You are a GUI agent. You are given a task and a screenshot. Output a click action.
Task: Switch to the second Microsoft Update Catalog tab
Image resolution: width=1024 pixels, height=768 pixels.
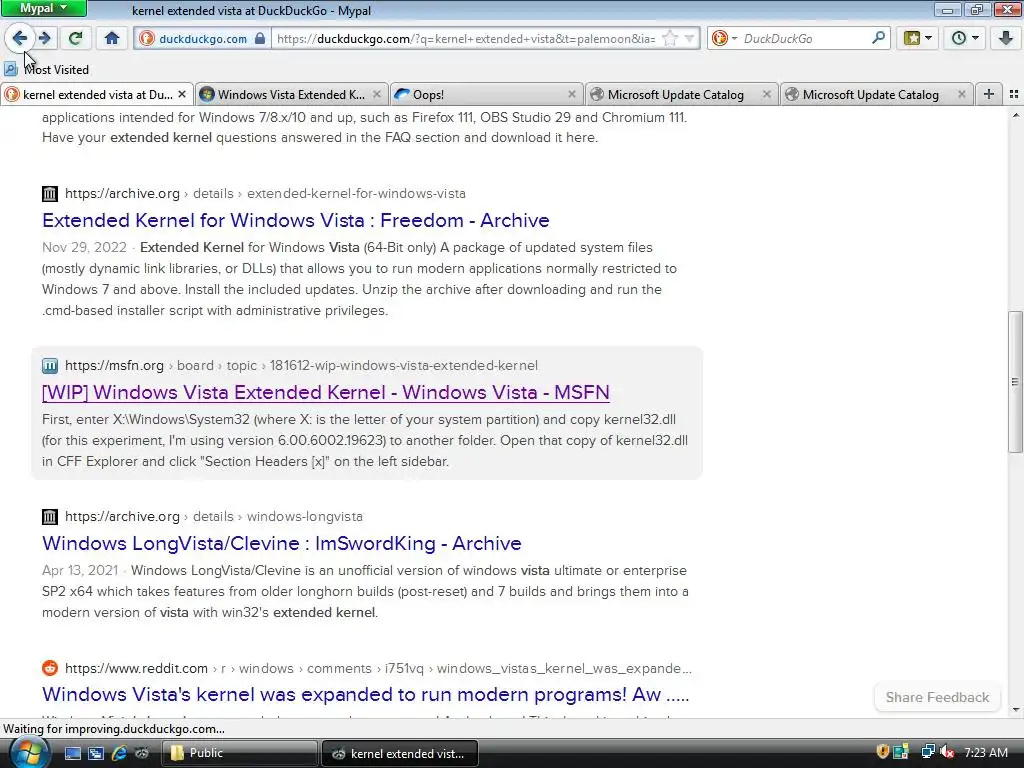(876, 95)
